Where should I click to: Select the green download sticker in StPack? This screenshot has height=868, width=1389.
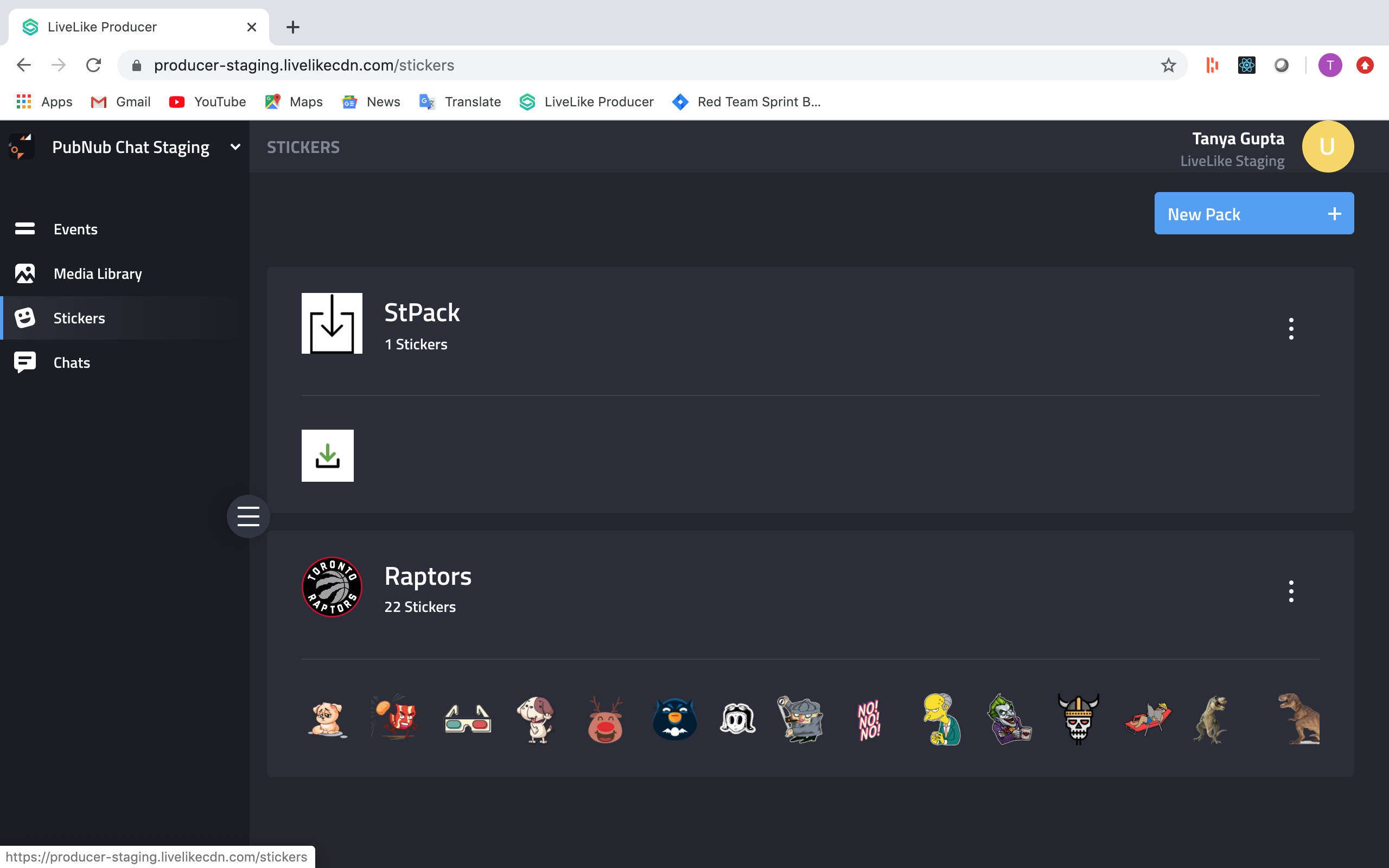click(327, 456)
